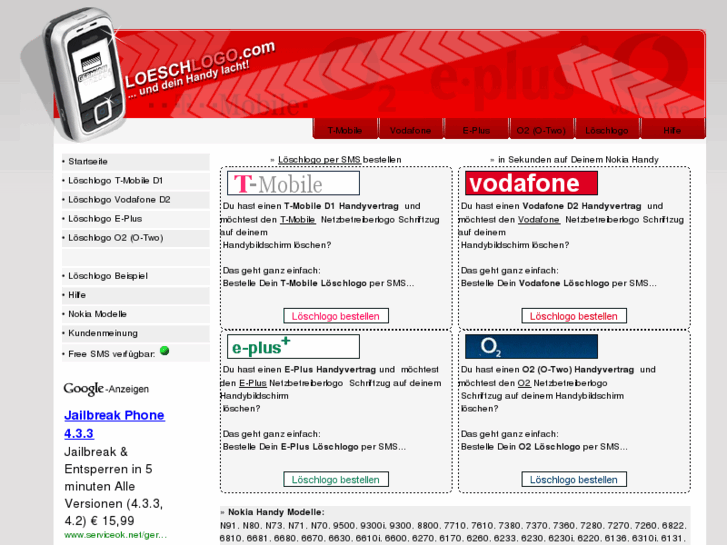Open Löschlogo Beispiel in the sidebar

135,276
